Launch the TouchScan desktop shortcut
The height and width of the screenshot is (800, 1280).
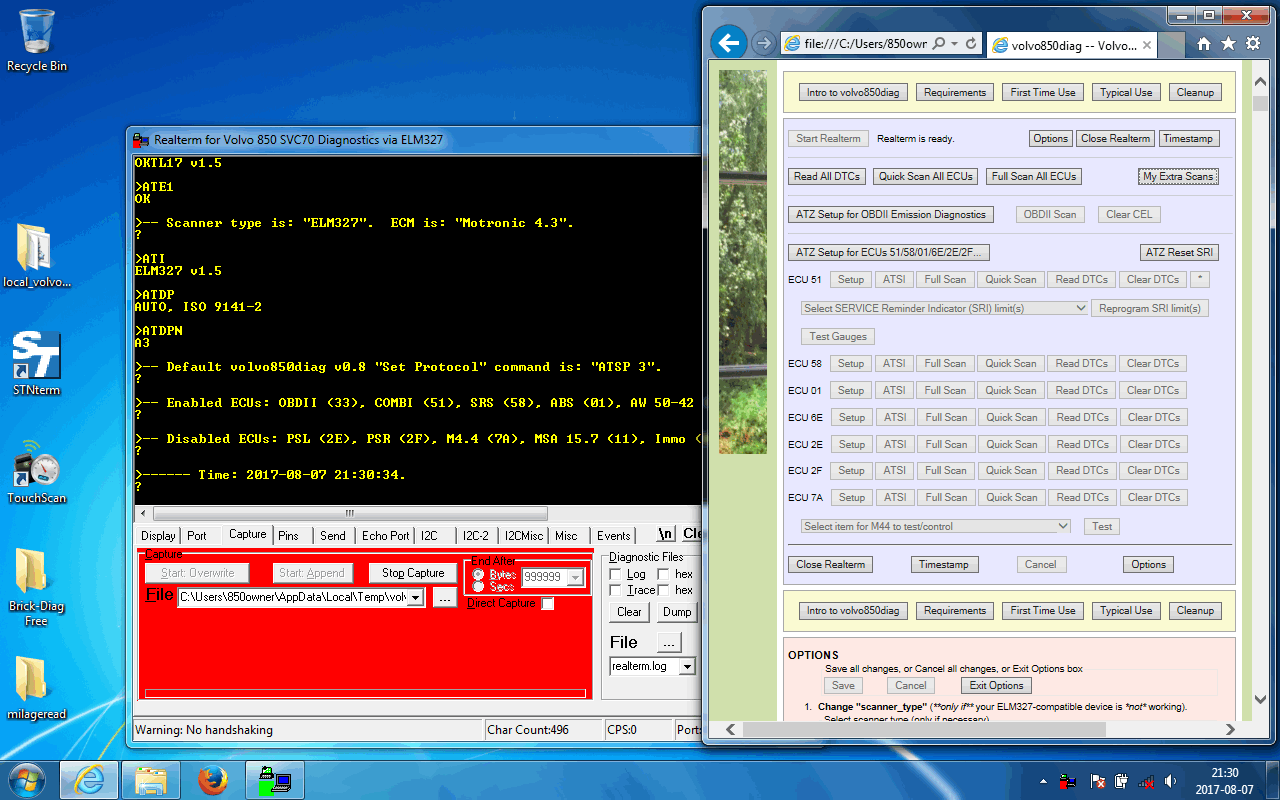pyautogui.click(x=36, y=471)
